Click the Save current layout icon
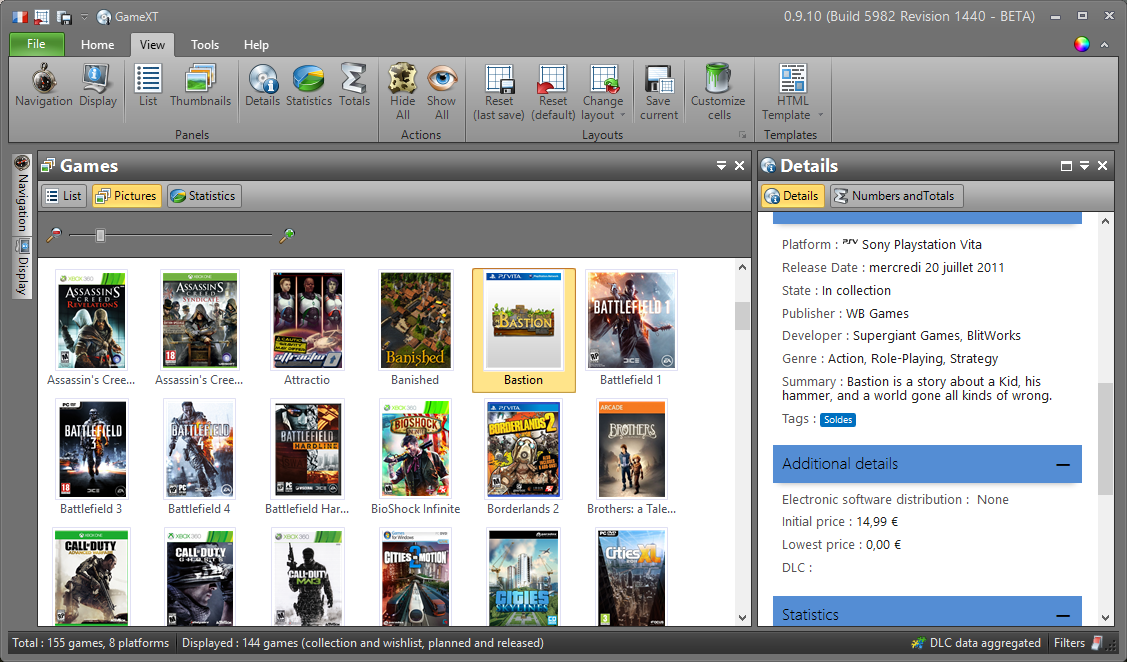 coord(659,80)
